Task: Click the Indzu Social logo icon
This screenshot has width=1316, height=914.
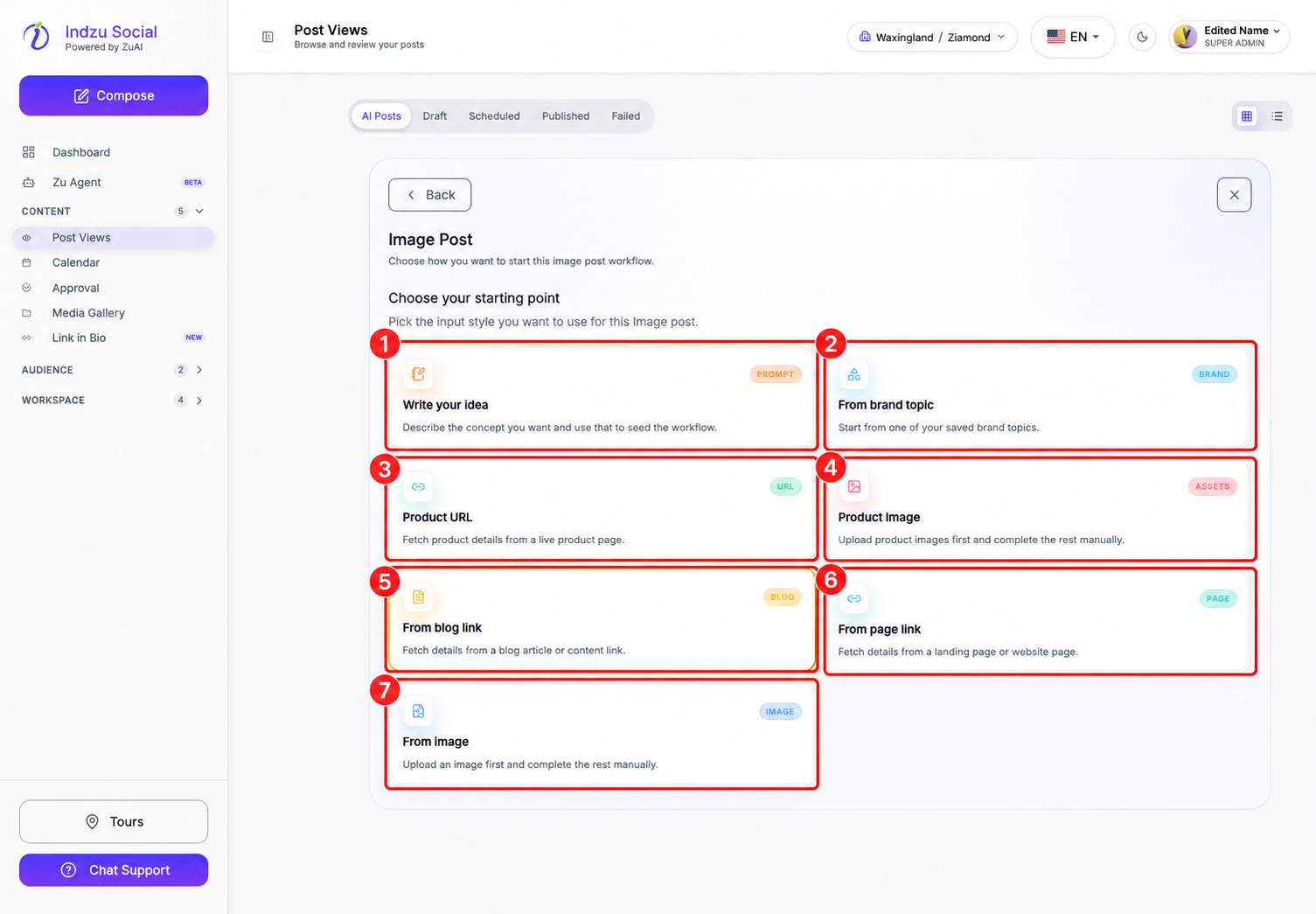Action: click(x=37, y=36)
